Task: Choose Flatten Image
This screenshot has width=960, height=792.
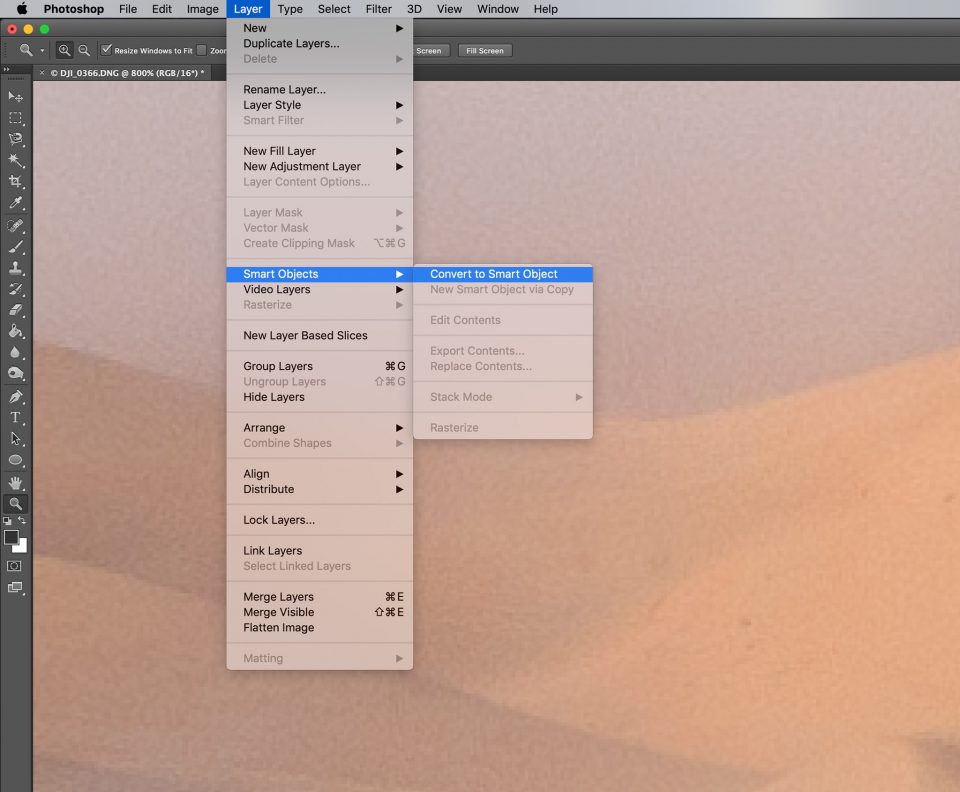Action: 320,627
